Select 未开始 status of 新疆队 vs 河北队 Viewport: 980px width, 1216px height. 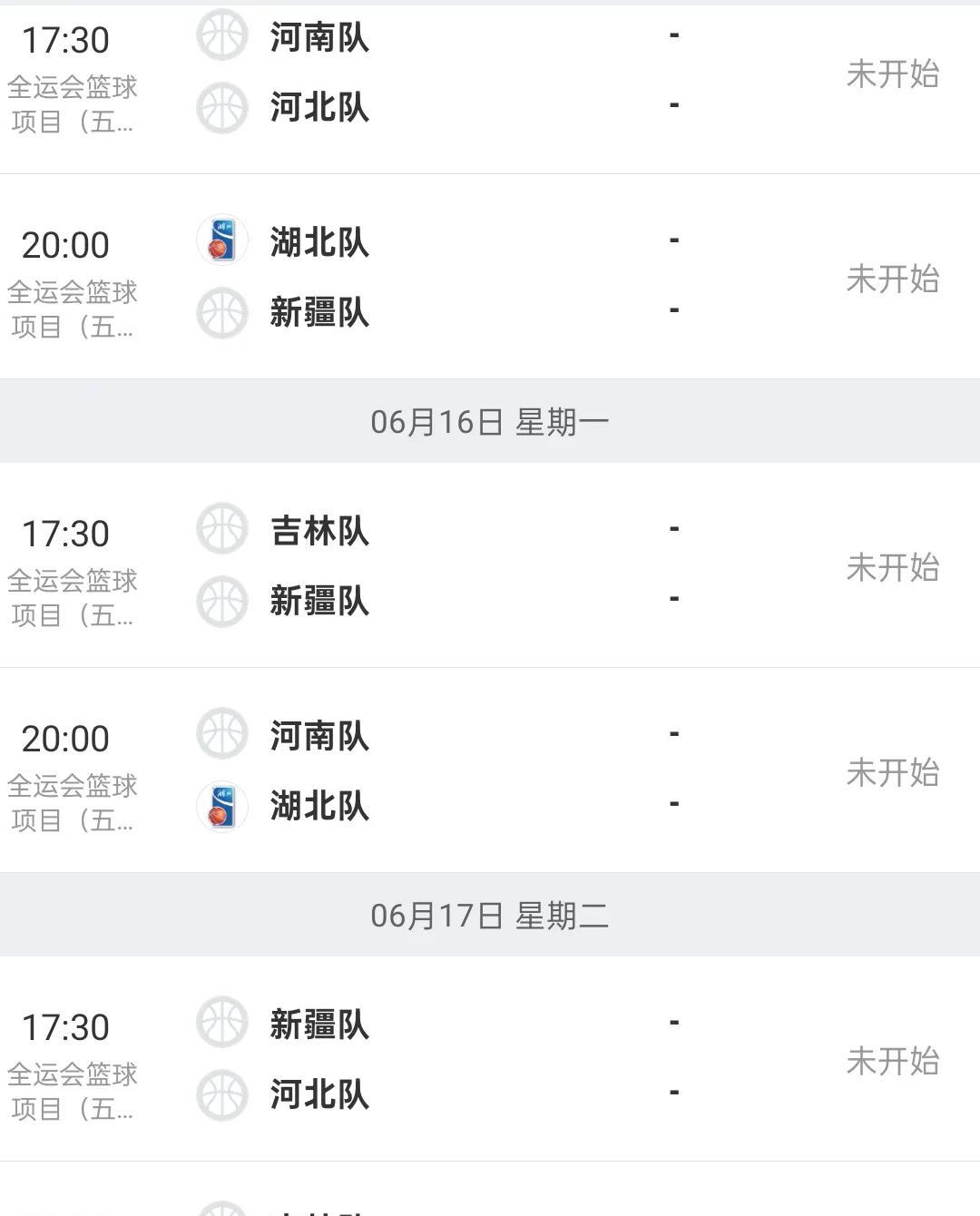(893, 1061)
